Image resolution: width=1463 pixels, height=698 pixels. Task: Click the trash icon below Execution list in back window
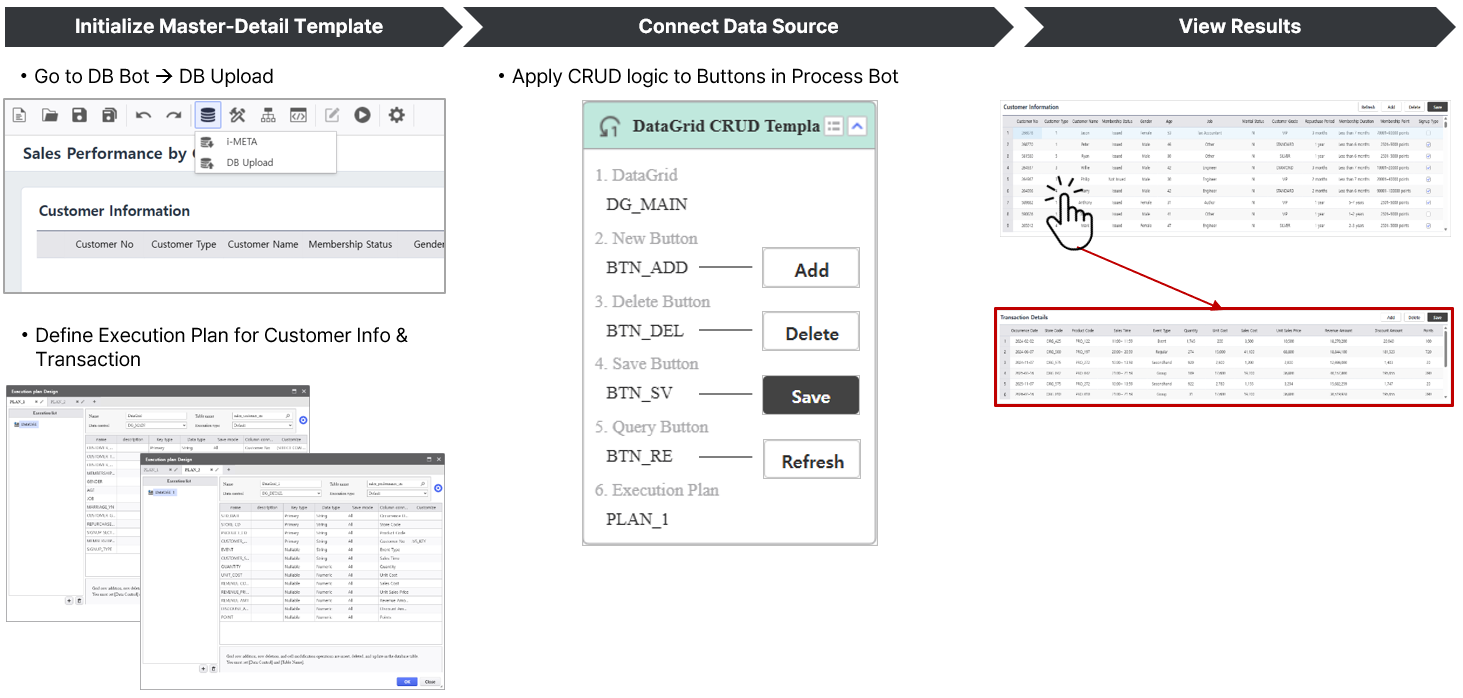(x=79, y=601)
